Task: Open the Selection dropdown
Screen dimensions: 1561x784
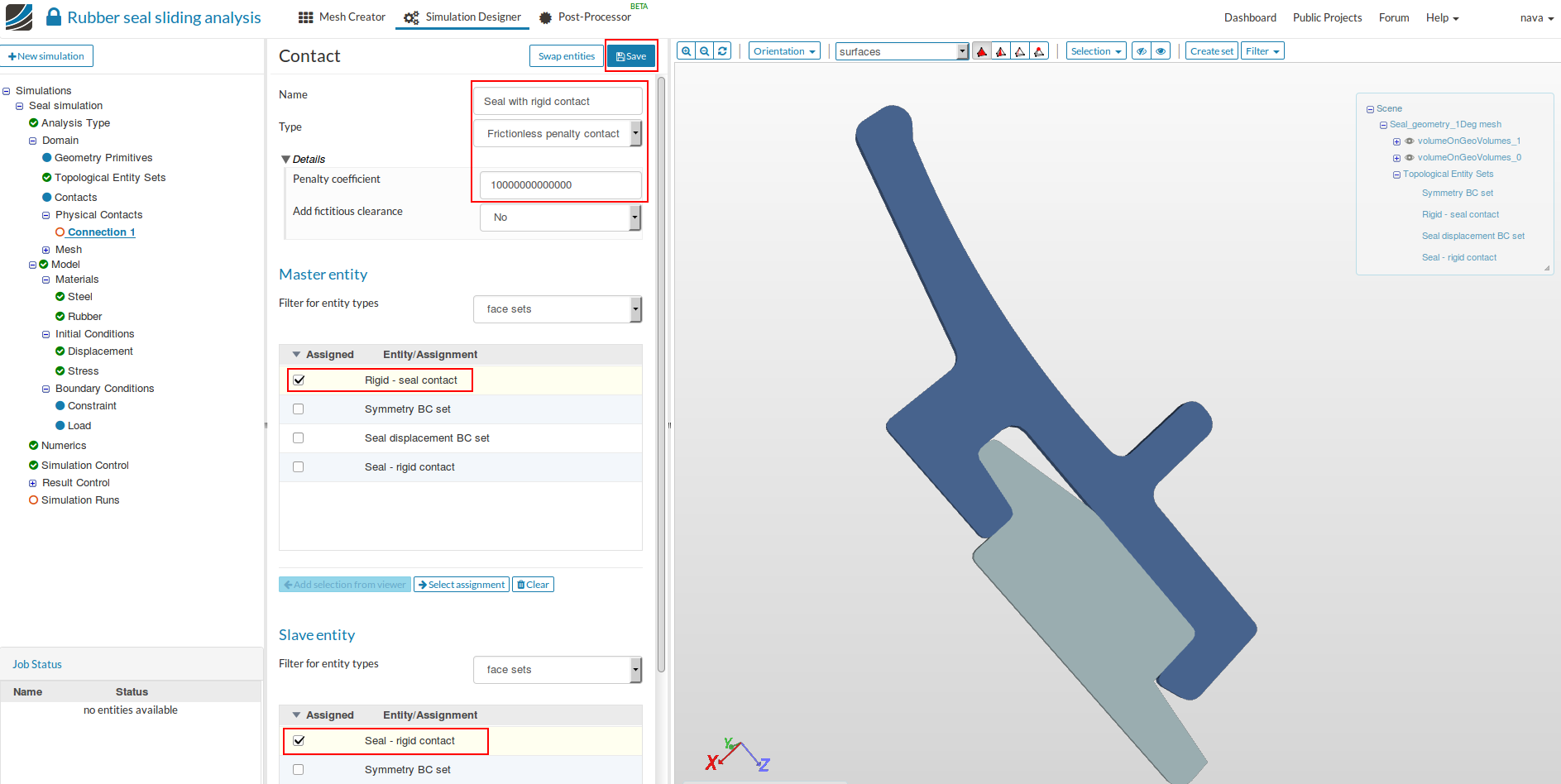Action: coord(1096,51)
